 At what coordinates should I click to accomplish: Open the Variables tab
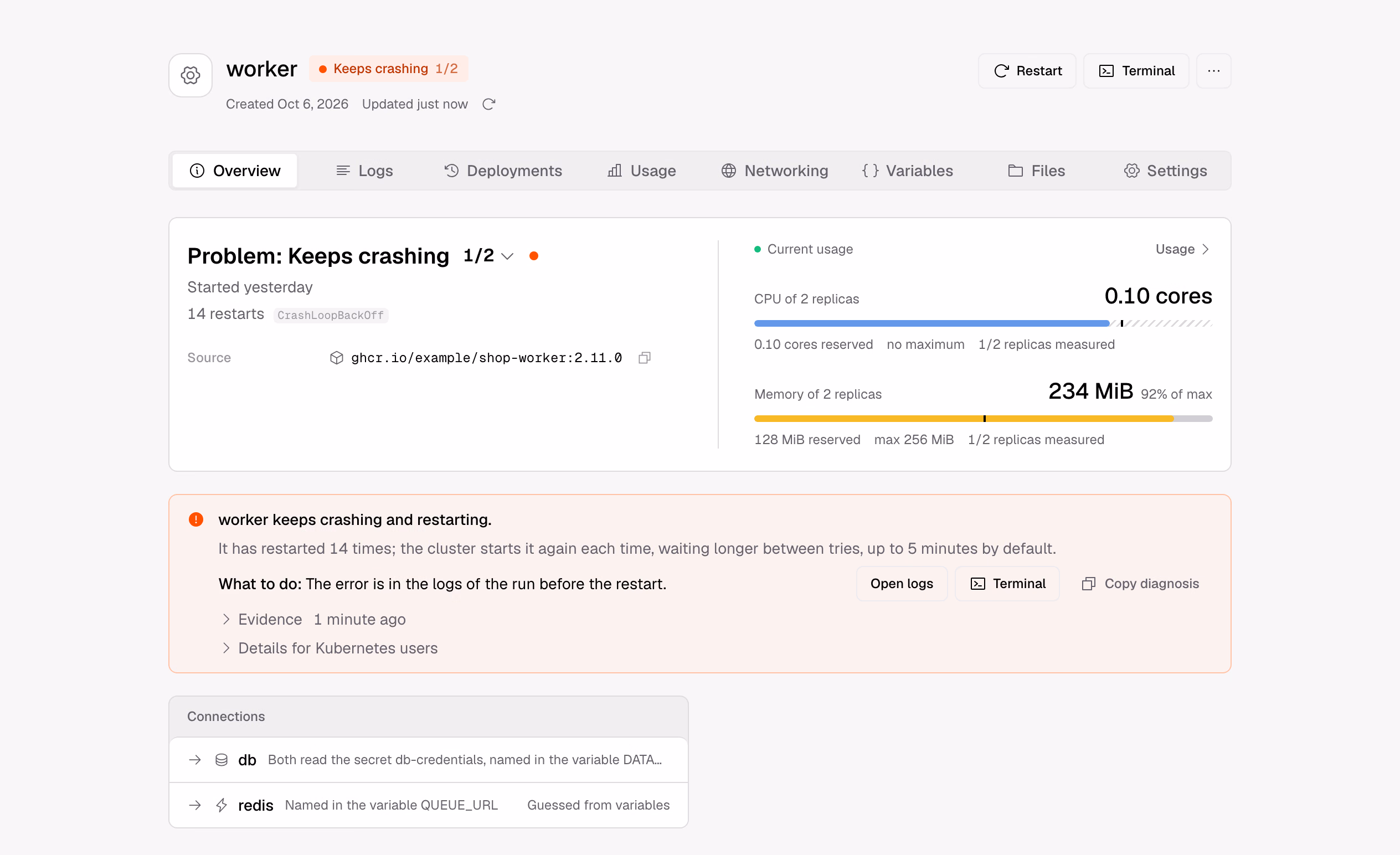[x=907, y=171]
